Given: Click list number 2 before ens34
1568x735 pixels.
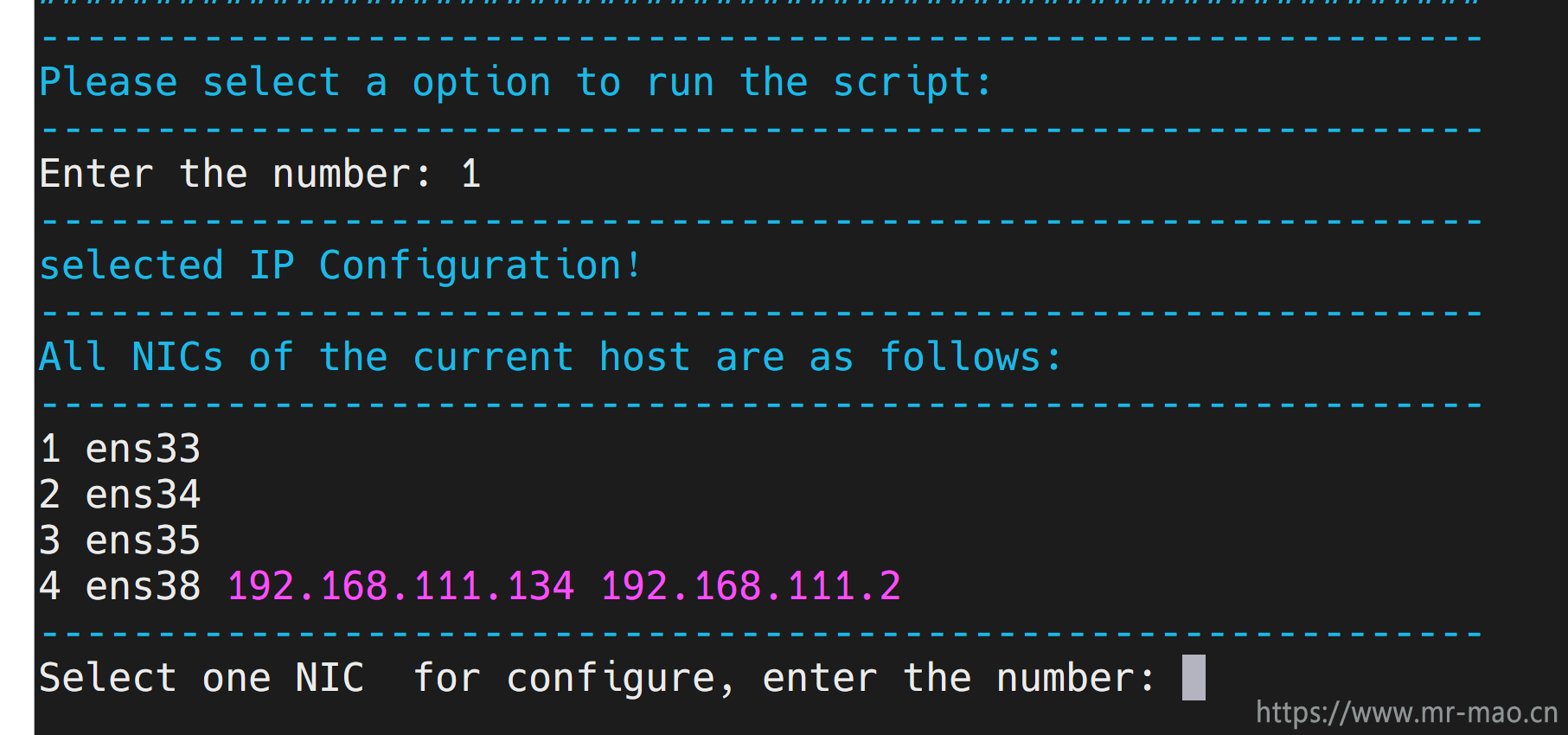Looking at the screenshot, I should [x=50, y=495].
